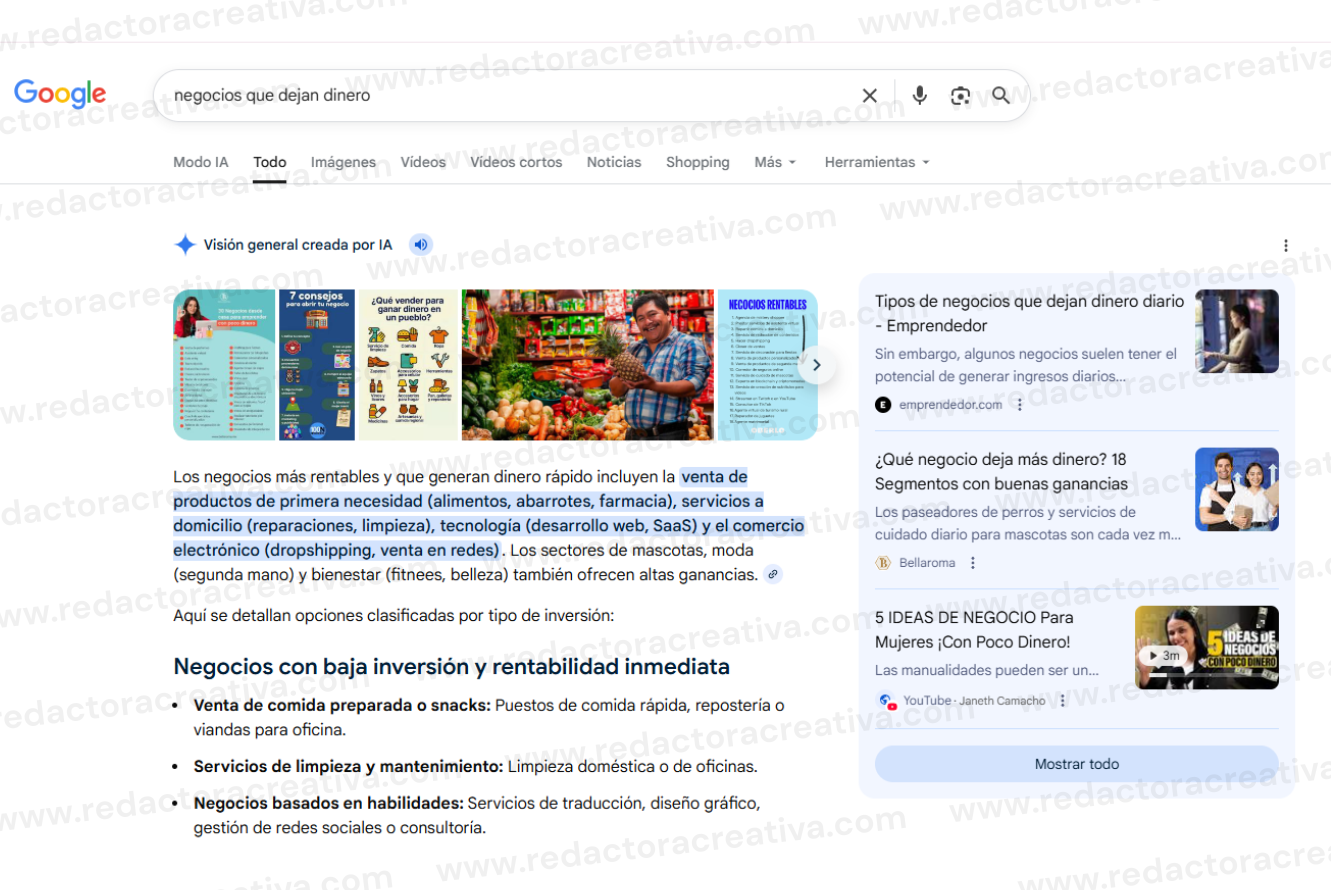This screenshot has height=890, width=1331.
Task: Play the 3m YouTube video thumbnail
Action: click(1207, 647)
